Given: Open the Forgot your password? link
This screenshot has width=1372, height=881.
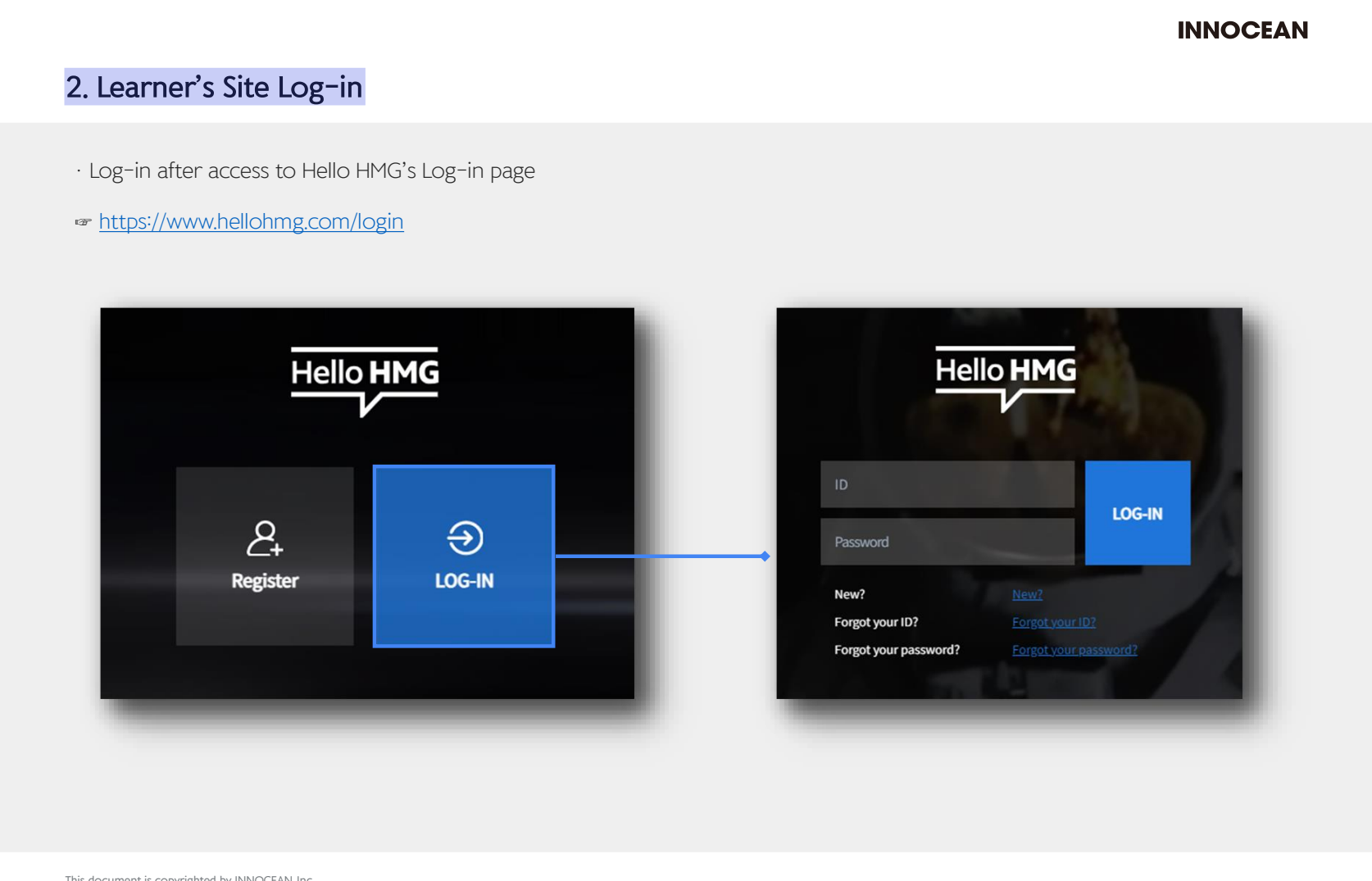Looking at the screenshot, I should click(1074, 650).
